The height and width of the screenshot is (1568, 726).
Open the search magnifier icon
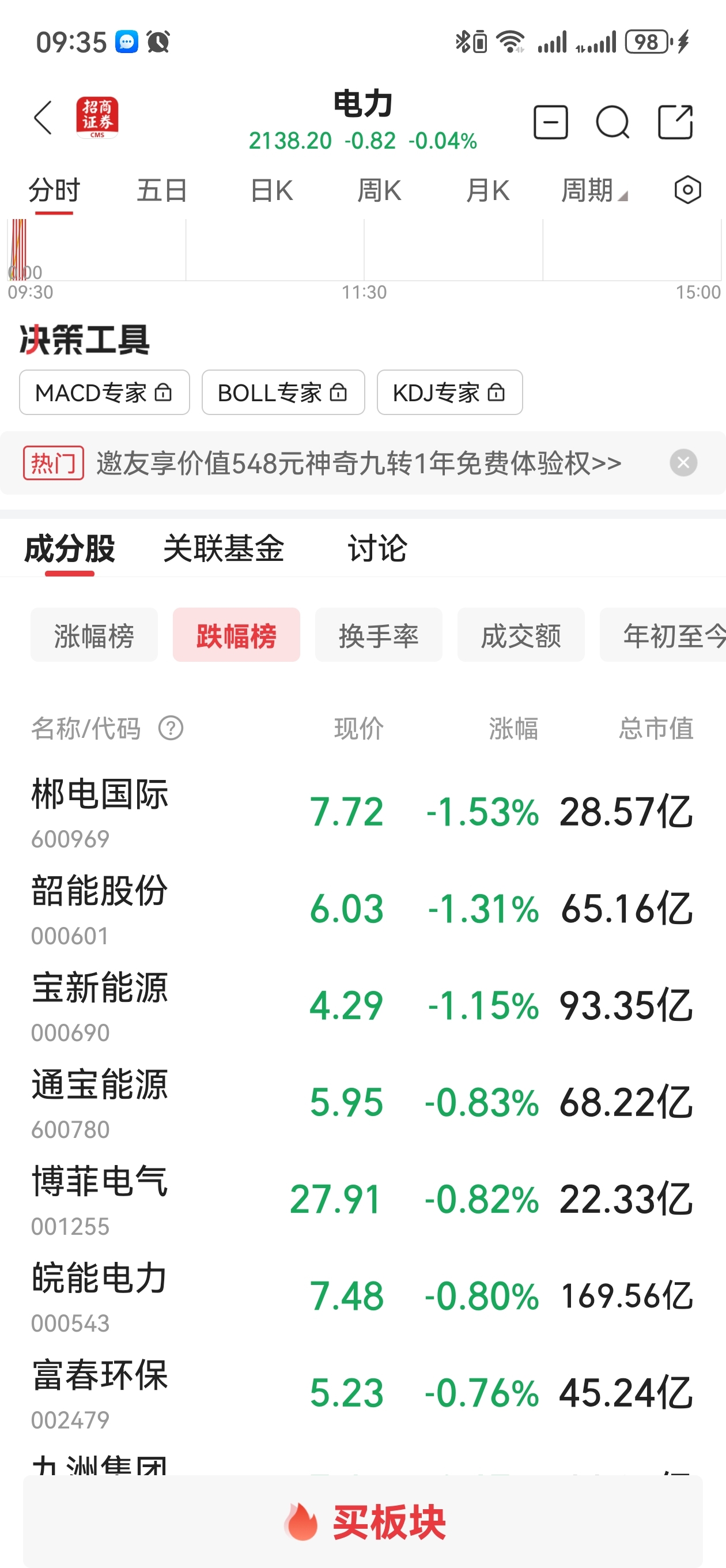tap(612, 122)
